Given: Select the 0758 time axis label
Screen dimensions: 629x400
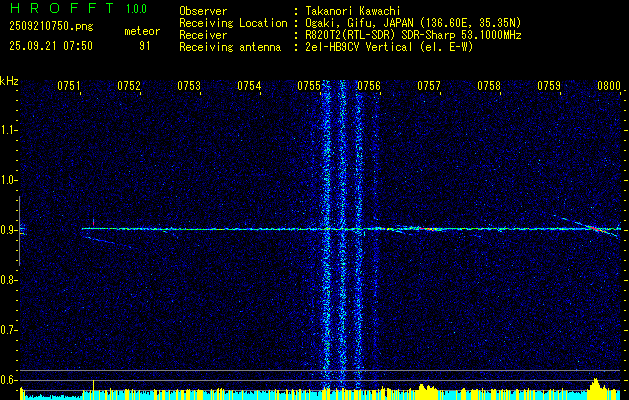Looking at the screenshot, I should click(489, 87).
